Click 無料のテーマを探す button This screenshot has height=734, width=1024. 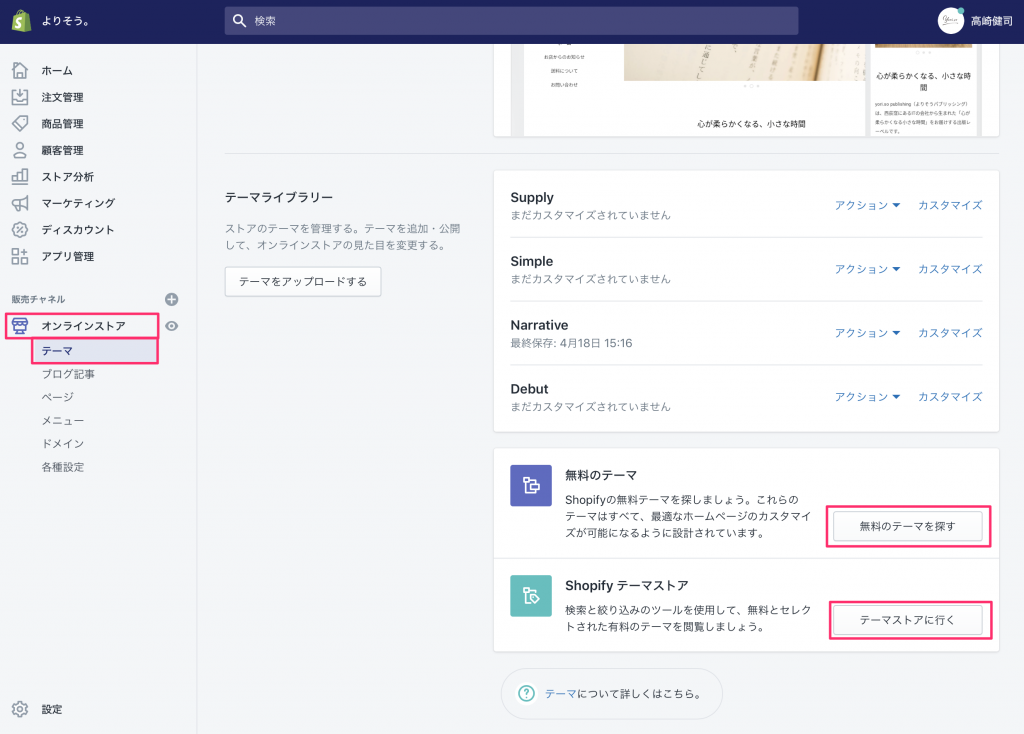(908, 526)
